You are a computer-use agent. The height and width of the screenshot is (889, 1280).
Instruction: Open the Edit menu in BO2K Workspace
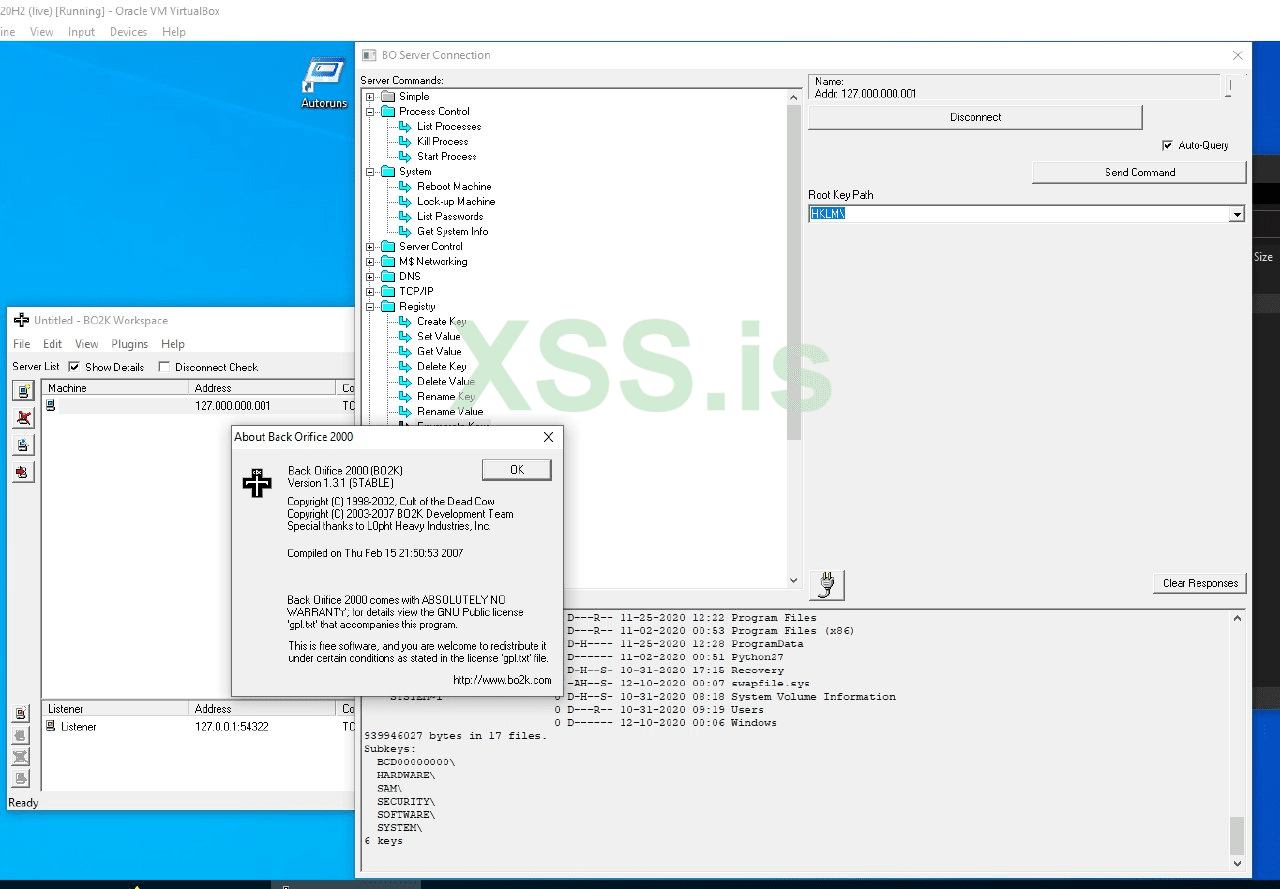(x=52, y=344)
